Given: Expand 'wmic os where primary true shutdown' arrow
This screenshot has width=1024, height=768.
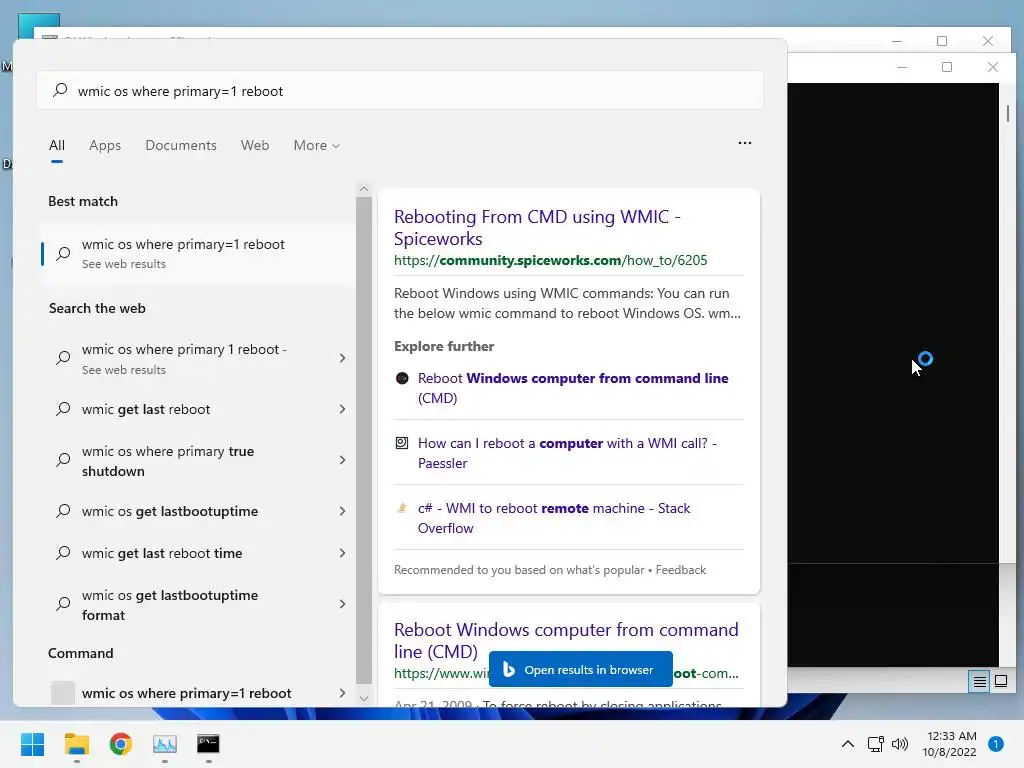Looking at the screenshot, I should pos(342,460).
